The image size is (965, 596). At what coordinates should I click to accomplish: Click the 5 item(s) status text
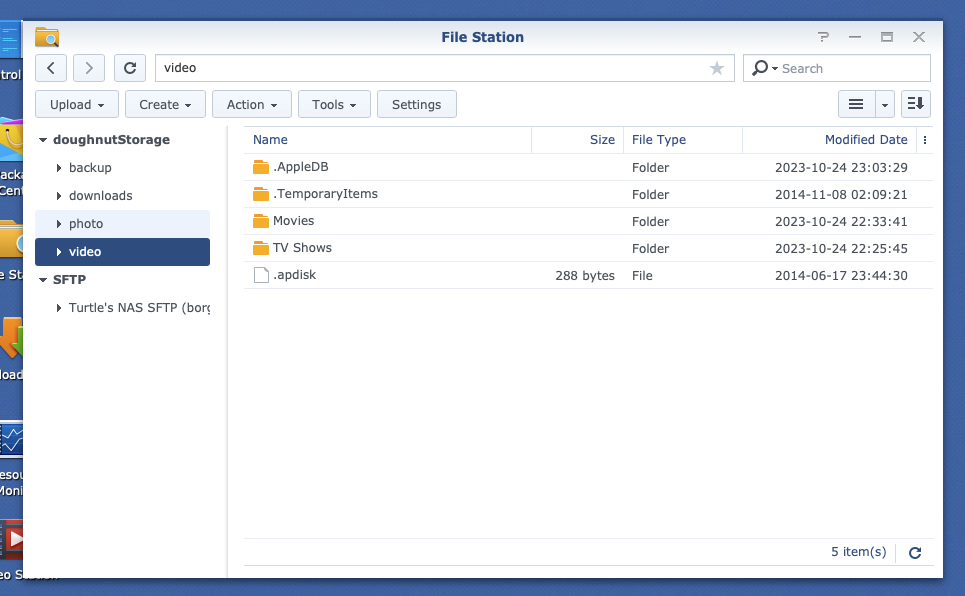859,552
